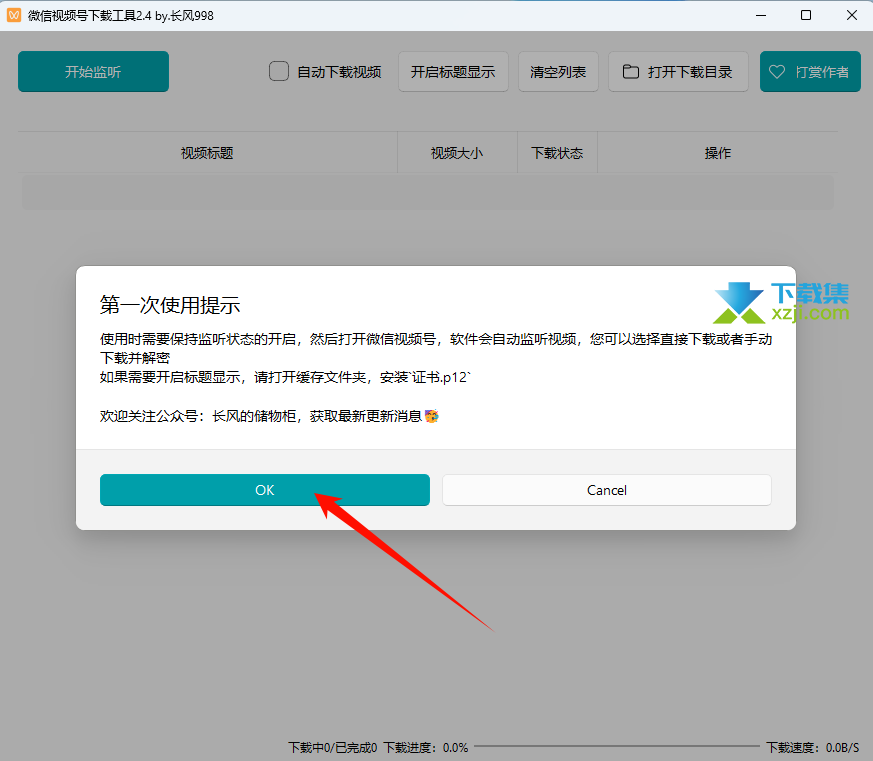Viewport: 873px width, 761px height.
Task: Click 开启标题显示 button
Action: [x=453, y=72]
